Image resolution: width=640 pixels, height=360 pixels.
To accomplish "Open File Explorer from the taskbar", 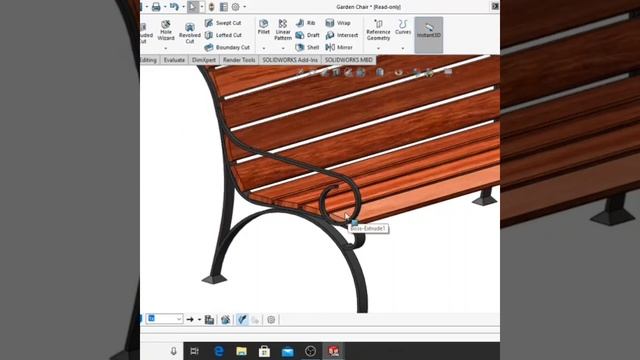I will pos(242,351).
